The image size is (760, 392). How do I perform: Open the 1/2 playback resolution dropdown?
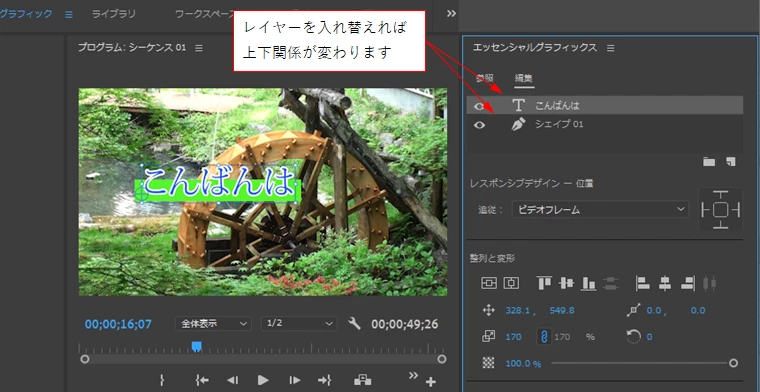[299, 324]
